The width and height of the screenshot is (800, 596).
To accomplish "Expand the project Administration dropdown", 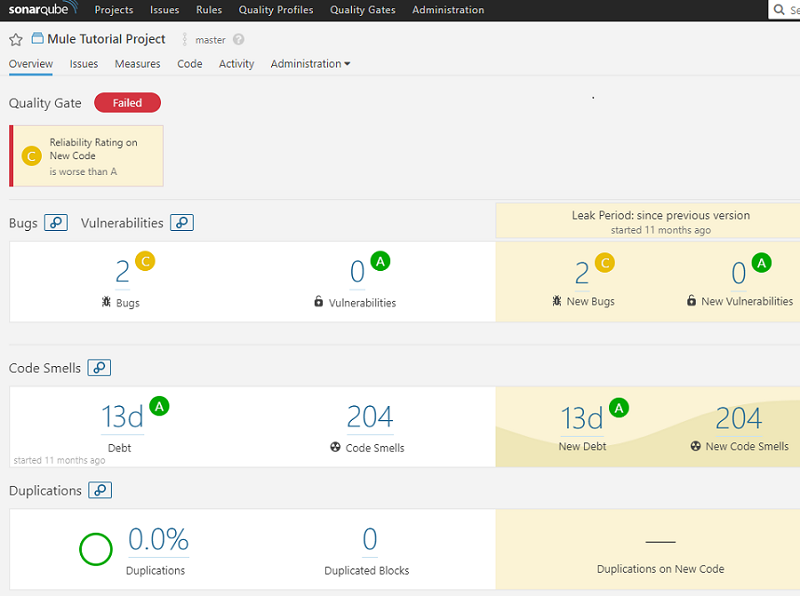I will click(310, 64).
